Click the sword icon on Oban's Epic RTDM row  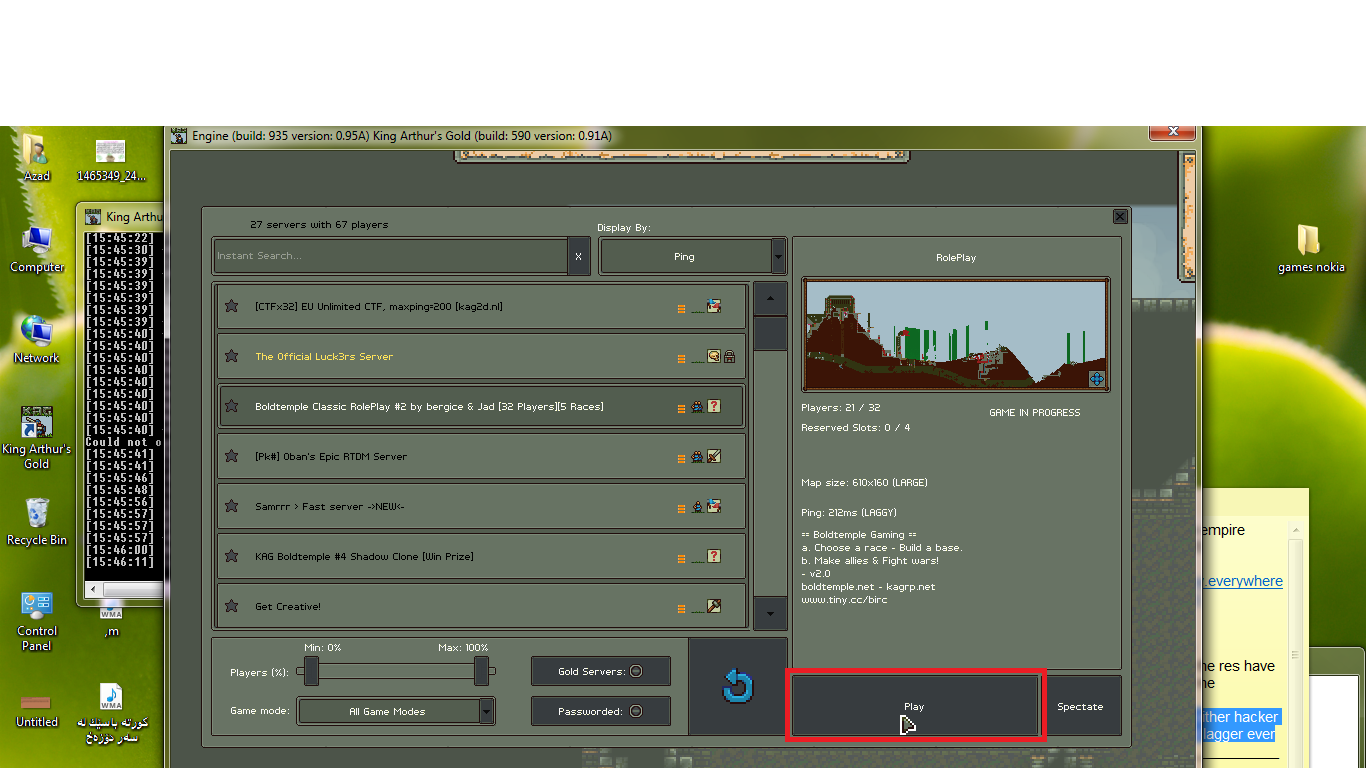(x=714, y=456)
